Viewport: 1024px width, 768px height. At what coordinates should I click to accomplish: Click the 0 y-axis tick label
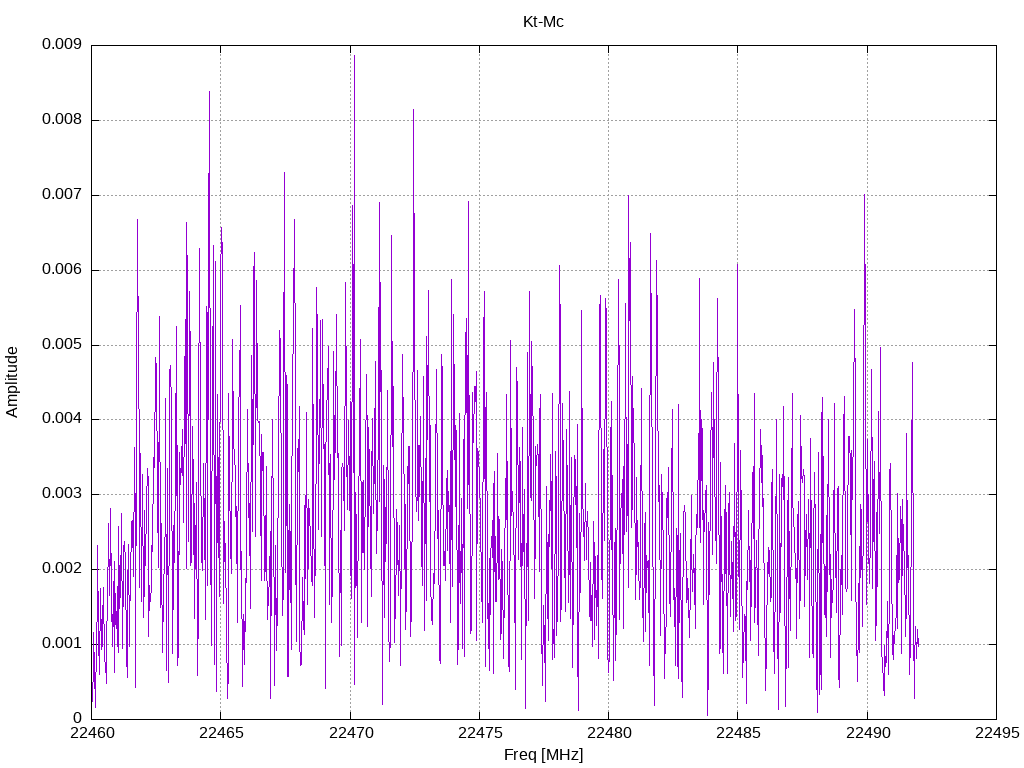(x=77, y=718)
